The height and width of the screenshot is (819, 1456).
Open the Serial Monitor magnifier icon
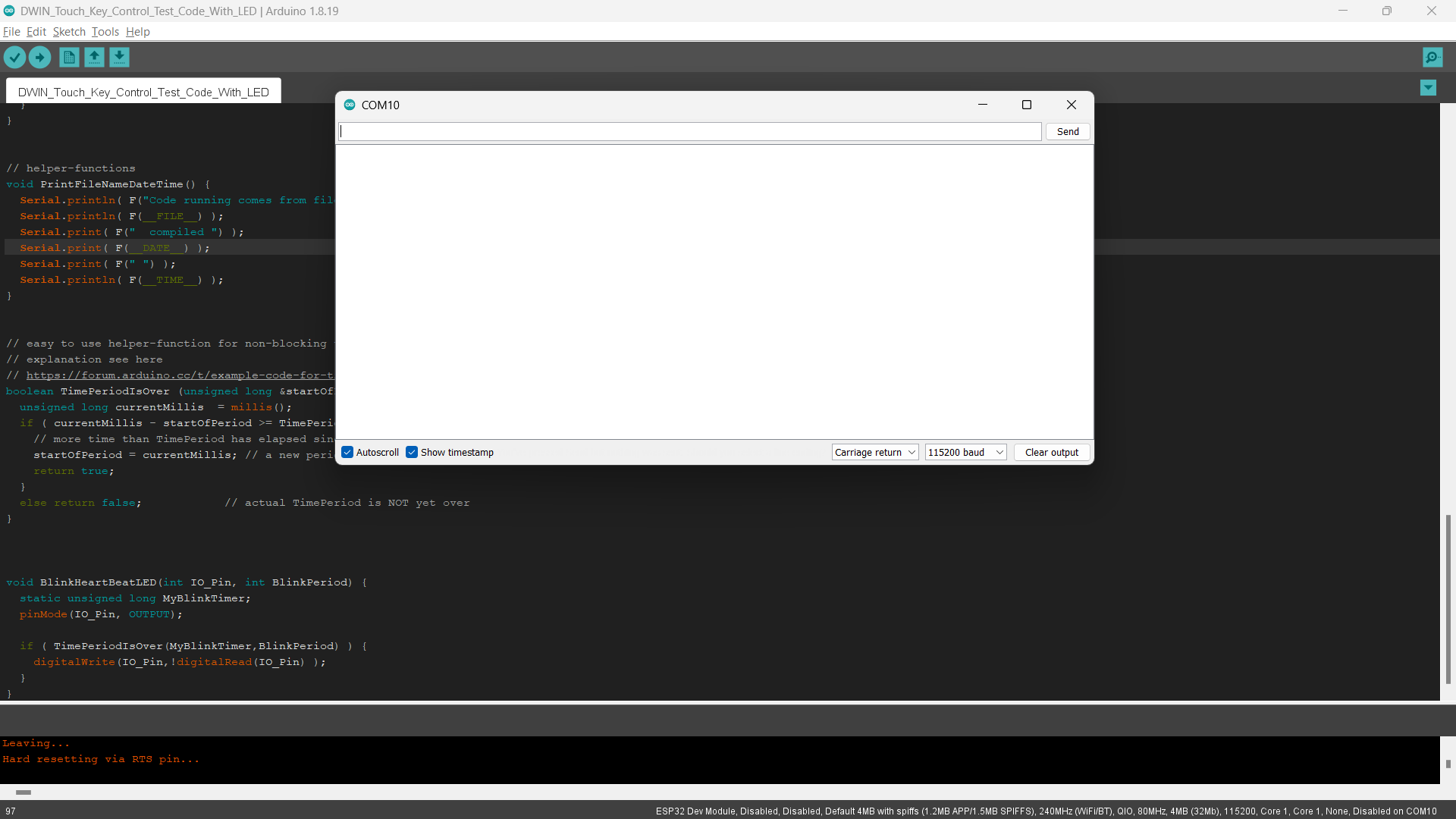pyautogui.click(x=1432, y=57)
